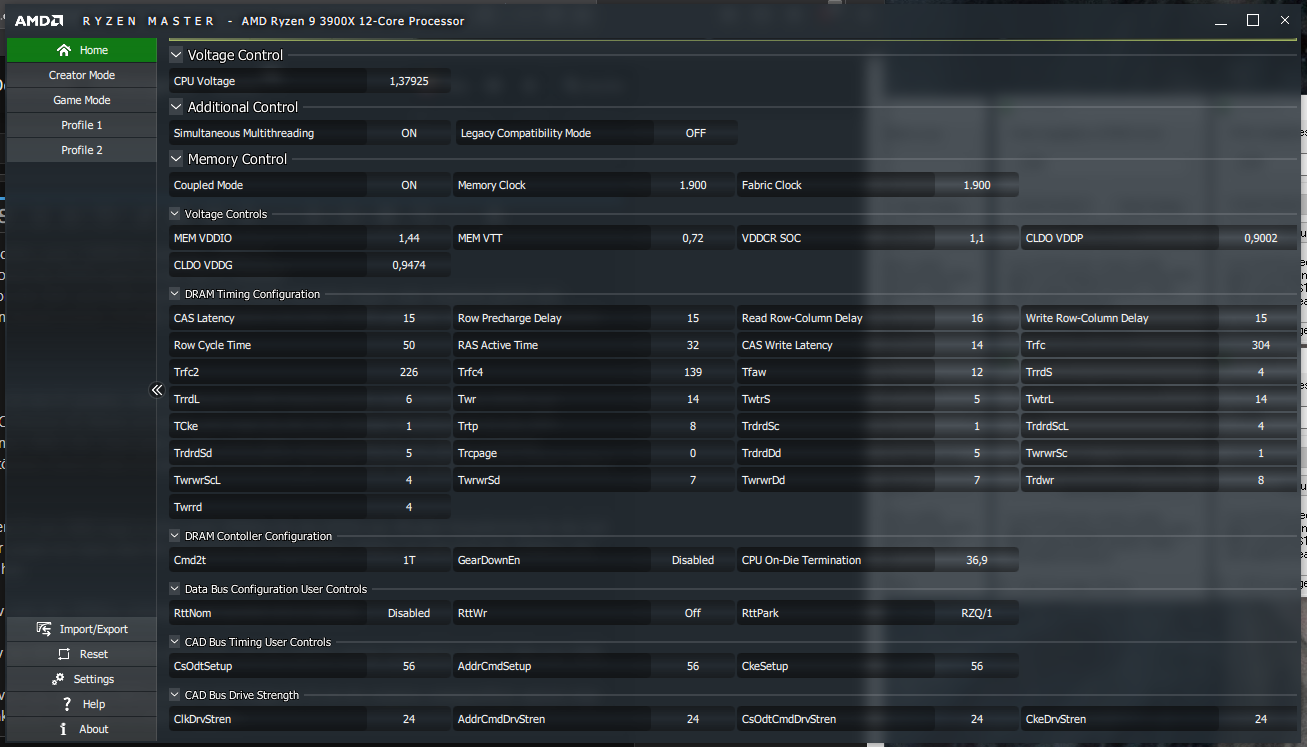Click the Twrrd value 4
The width and height of the screenshot is (1307, 747).
click(x=409, y=507)
